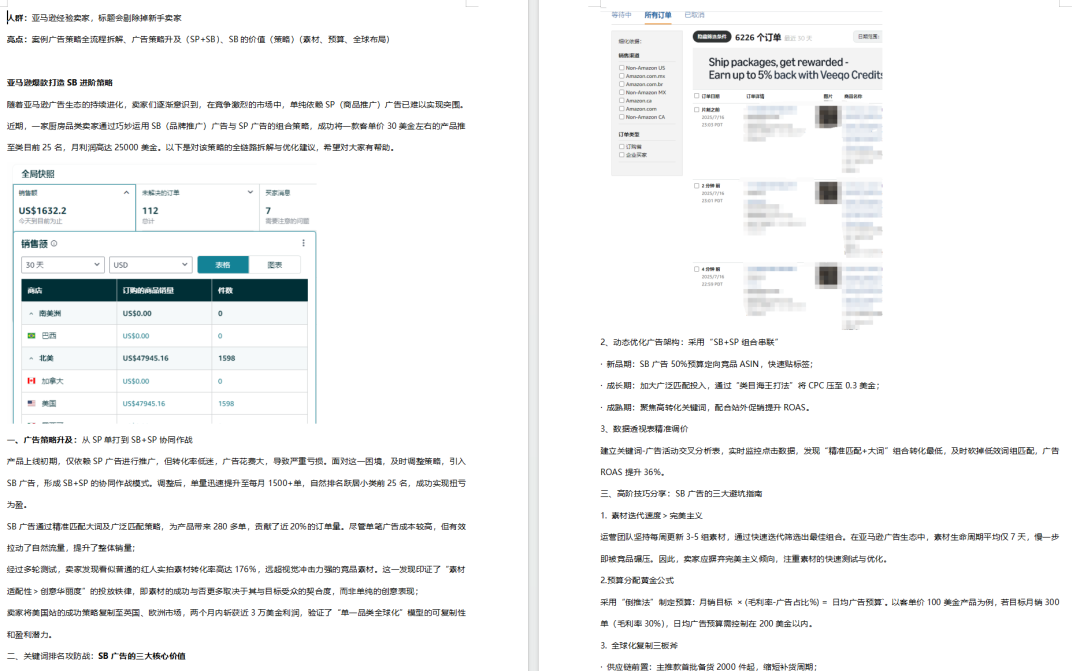Viewport: 1080px width, 671px height.
Task: Switch to the 已取消 orders tab
Action: (694, 14)
